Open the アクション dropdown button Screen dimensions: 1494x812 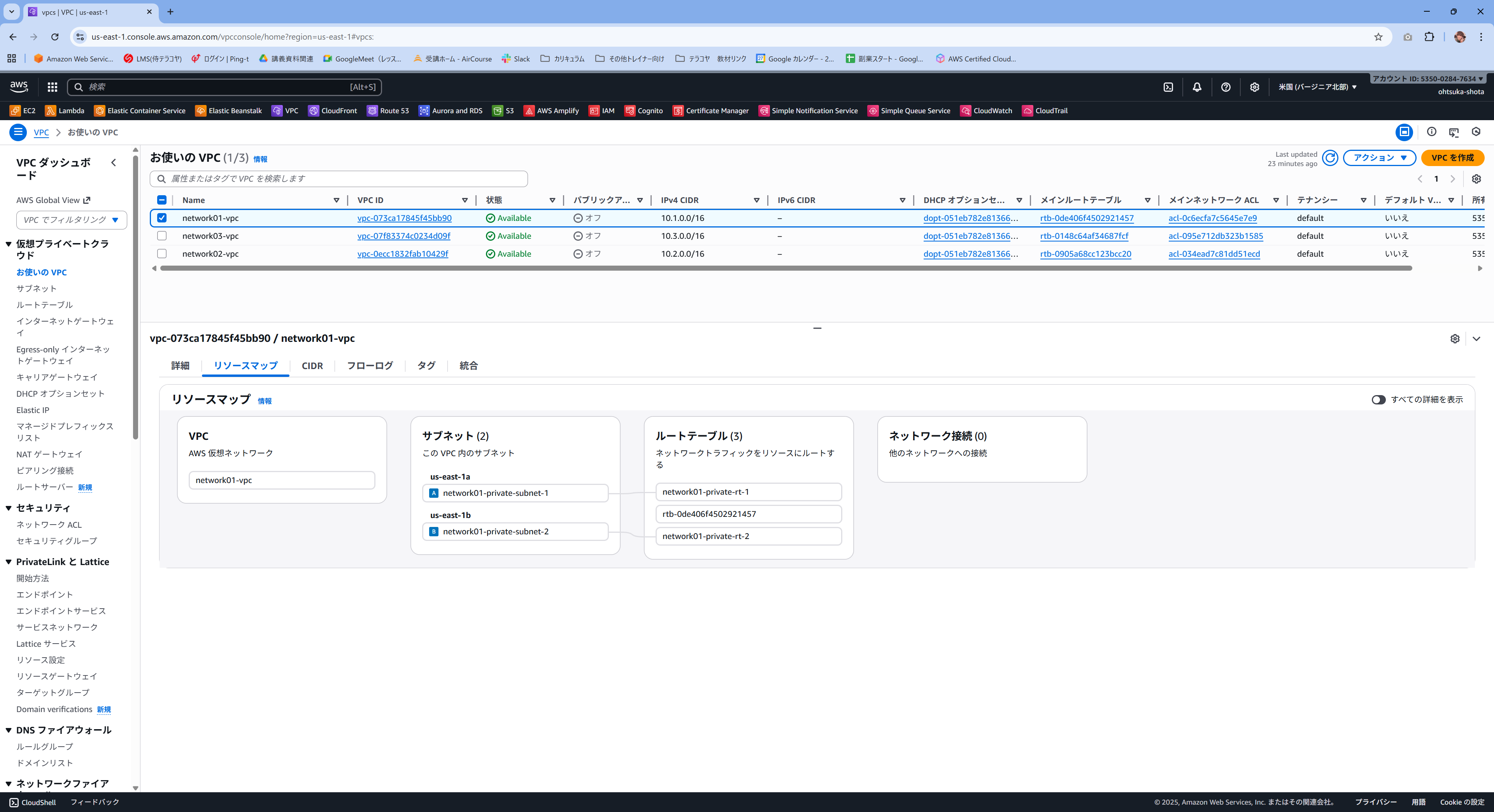pos(1379,157)
